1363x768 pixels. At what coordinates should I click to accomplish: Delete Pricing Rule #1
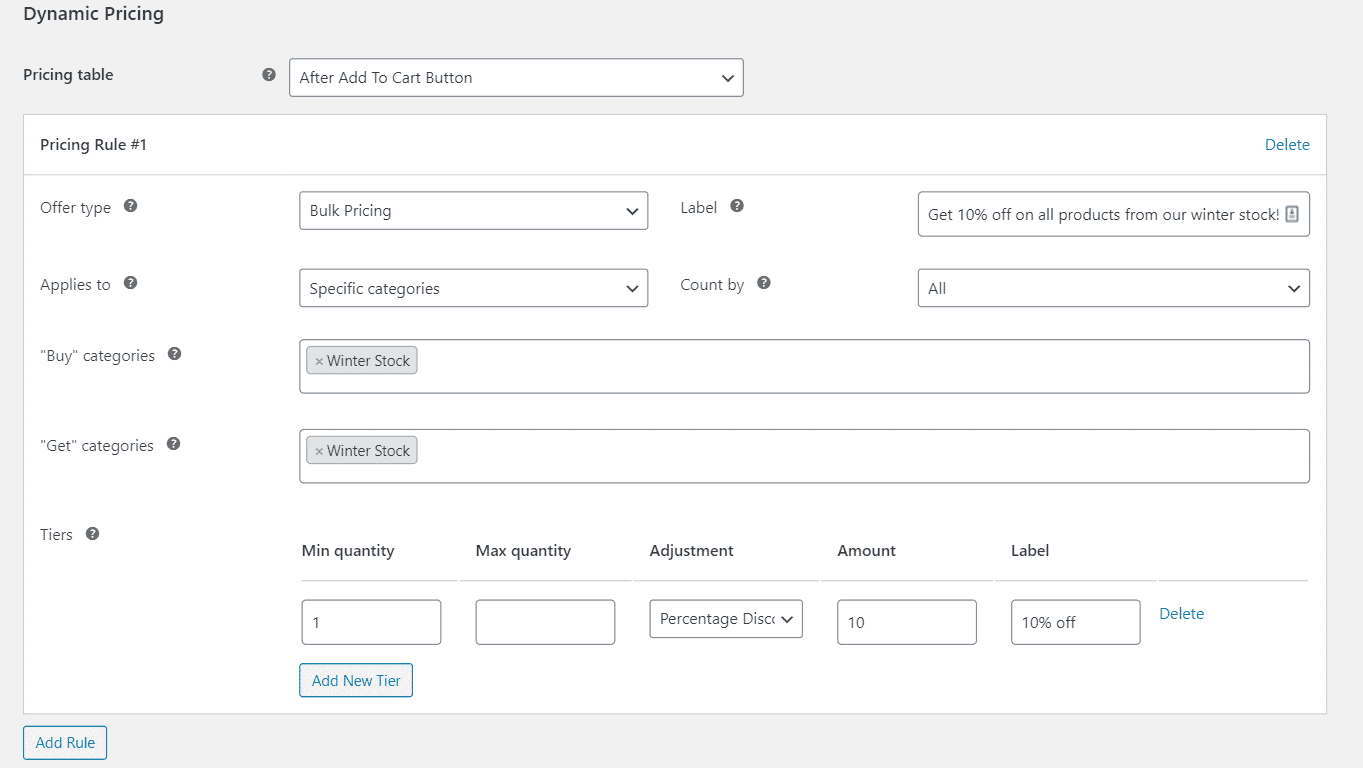point(1287,145)
